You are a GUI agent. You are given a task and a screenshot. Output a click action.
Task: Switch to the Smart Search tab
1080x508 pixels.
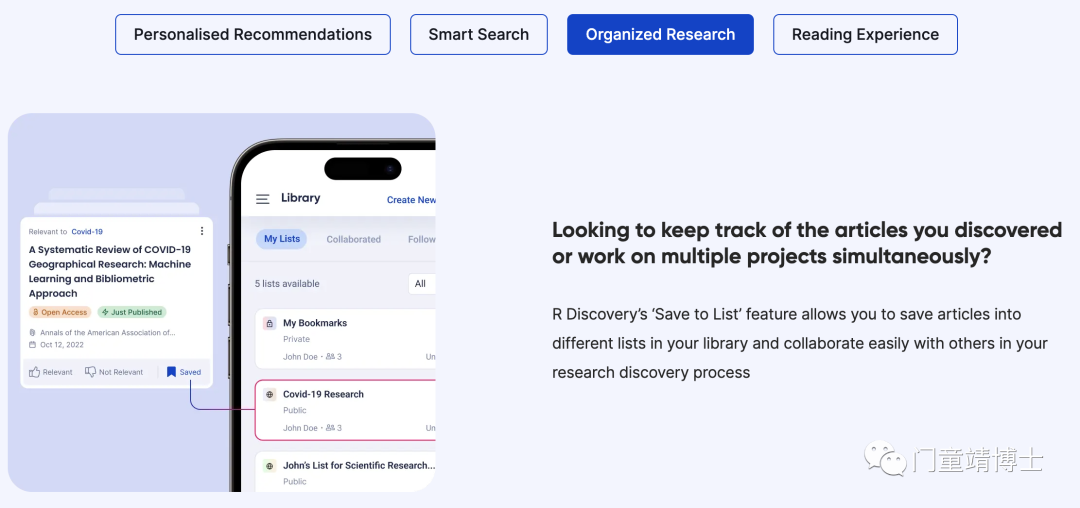pos(479,34)
